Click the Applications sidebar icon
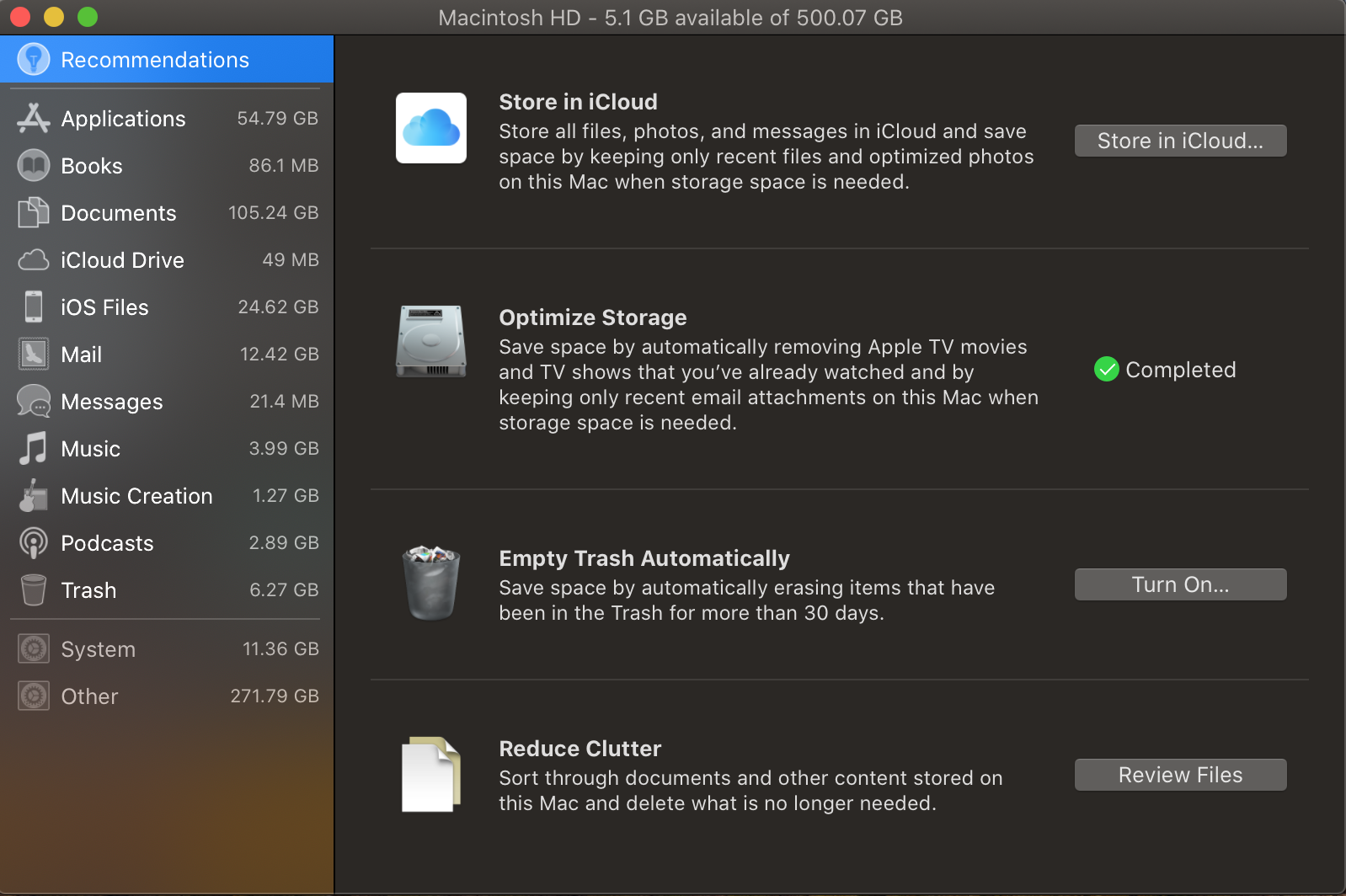The width and height of the screenshot is (1346, 896). tap(34, 119)
